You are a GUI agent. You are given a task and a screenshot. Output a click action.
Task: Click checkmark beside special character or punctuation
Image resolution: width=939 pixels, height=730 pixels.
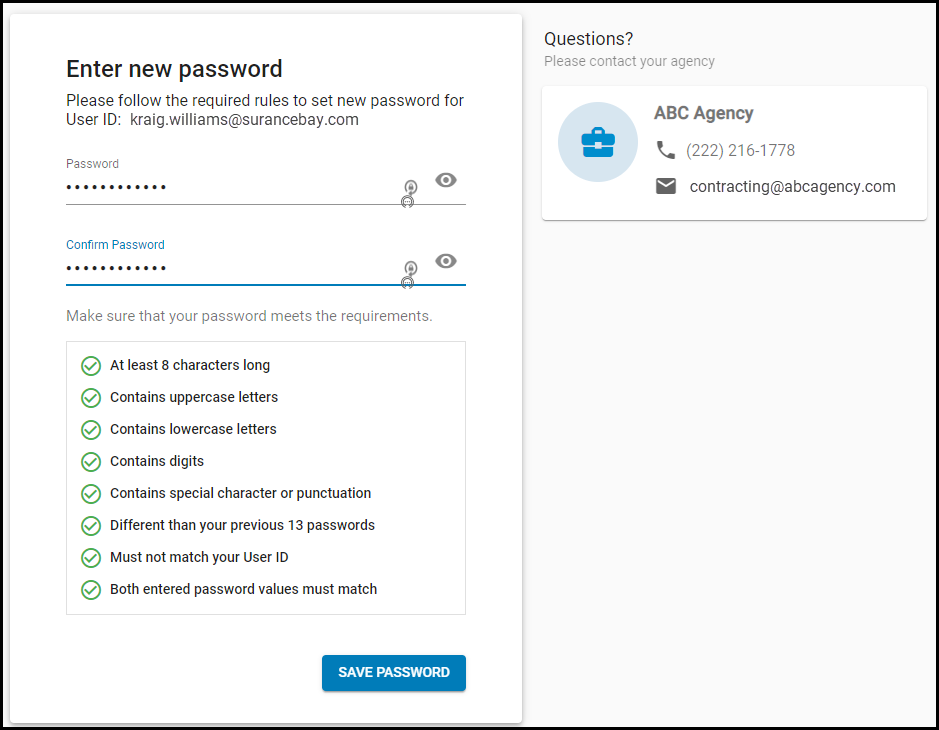click(x=91, y=493)
